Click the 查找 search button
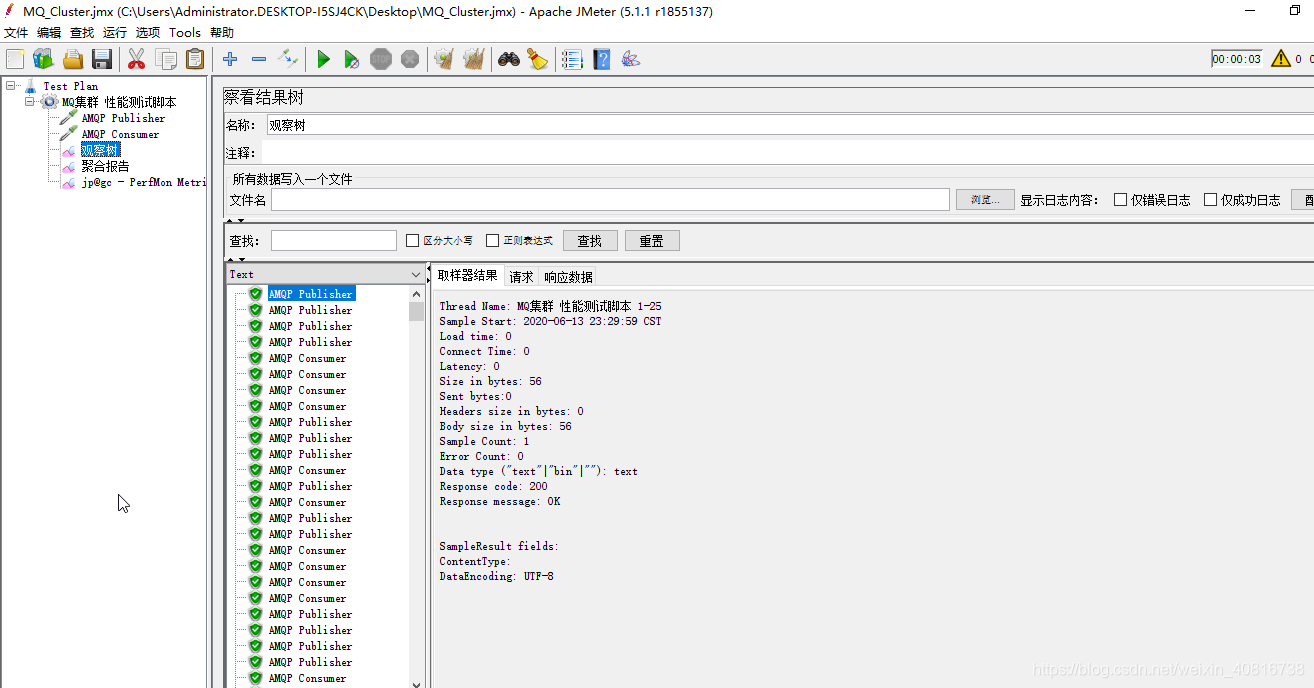This screenshot has width=1314, height=688. [590, 241]
